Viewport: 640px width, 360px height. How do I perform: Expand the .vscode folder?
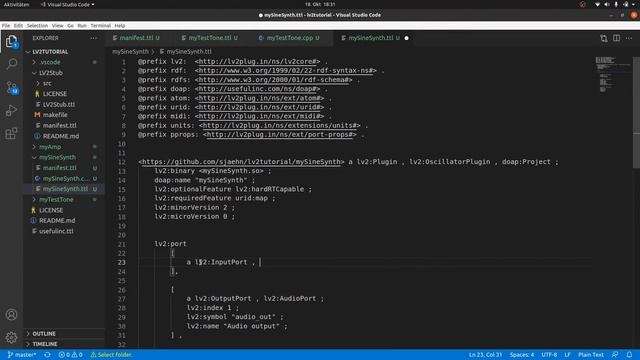tap(49, 62)
